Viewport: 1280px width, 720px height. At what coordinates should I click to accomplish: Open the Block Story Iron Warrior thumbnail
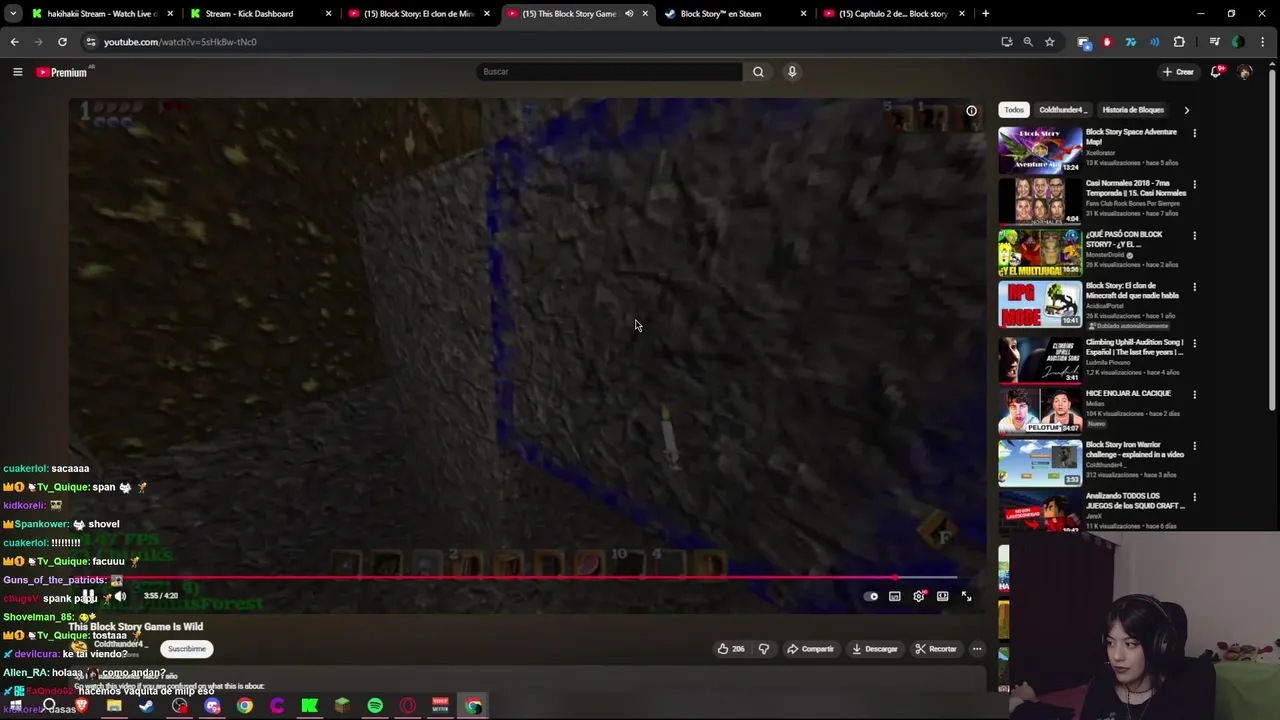coord(1040,462)
